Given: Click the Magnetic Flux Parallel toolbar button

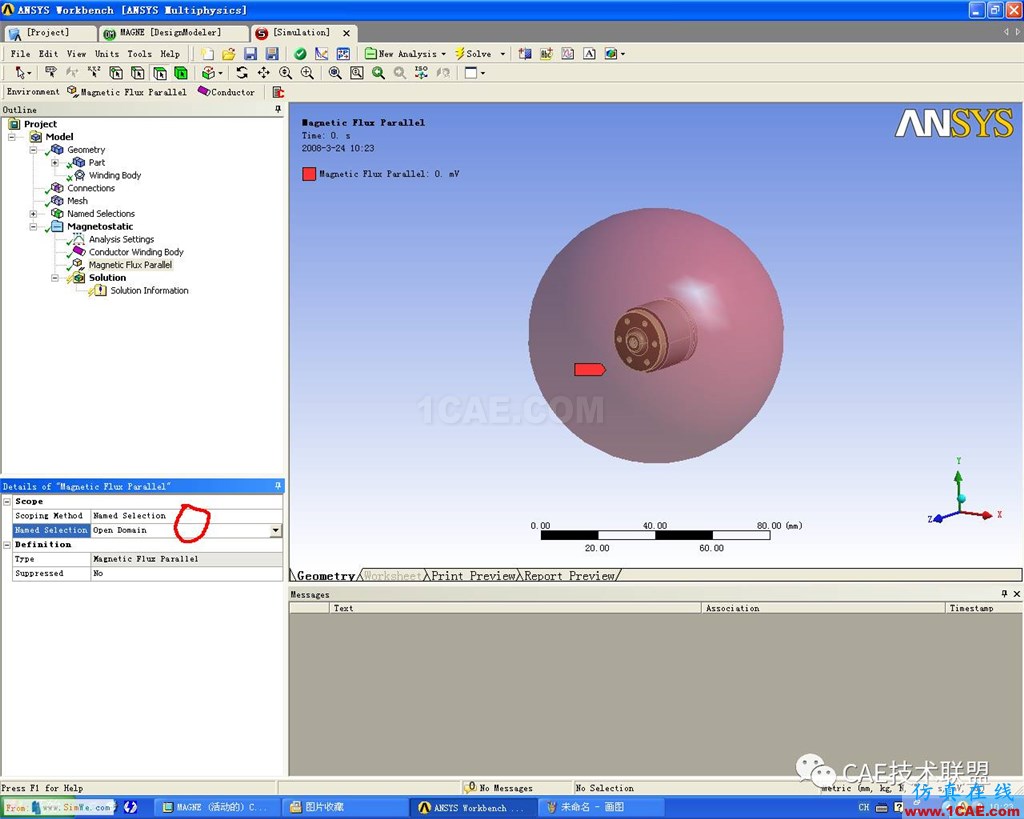Looking at the screenshot, I should pyautogui.click(x=127, y=92).
